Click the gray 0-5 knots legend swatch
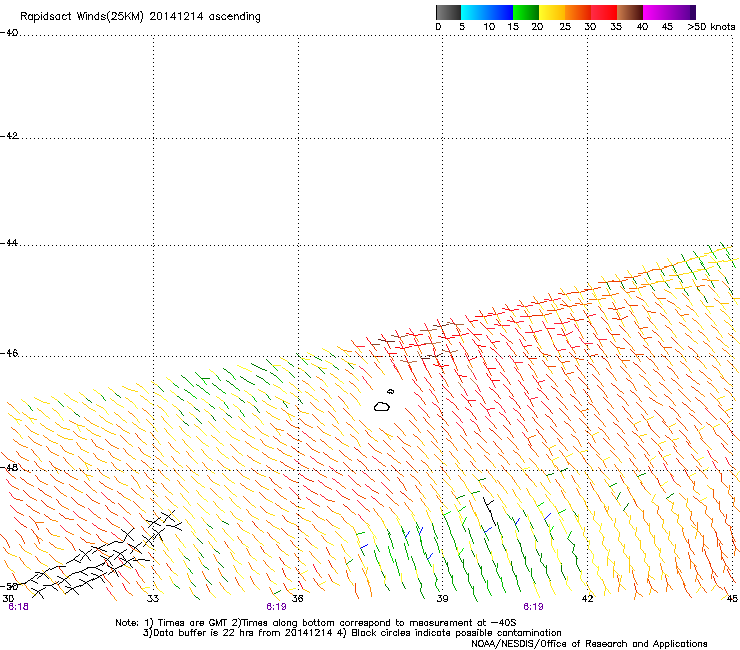Image resolution: width=740 pixels, height=650 pixels. (x=448, y=12)
